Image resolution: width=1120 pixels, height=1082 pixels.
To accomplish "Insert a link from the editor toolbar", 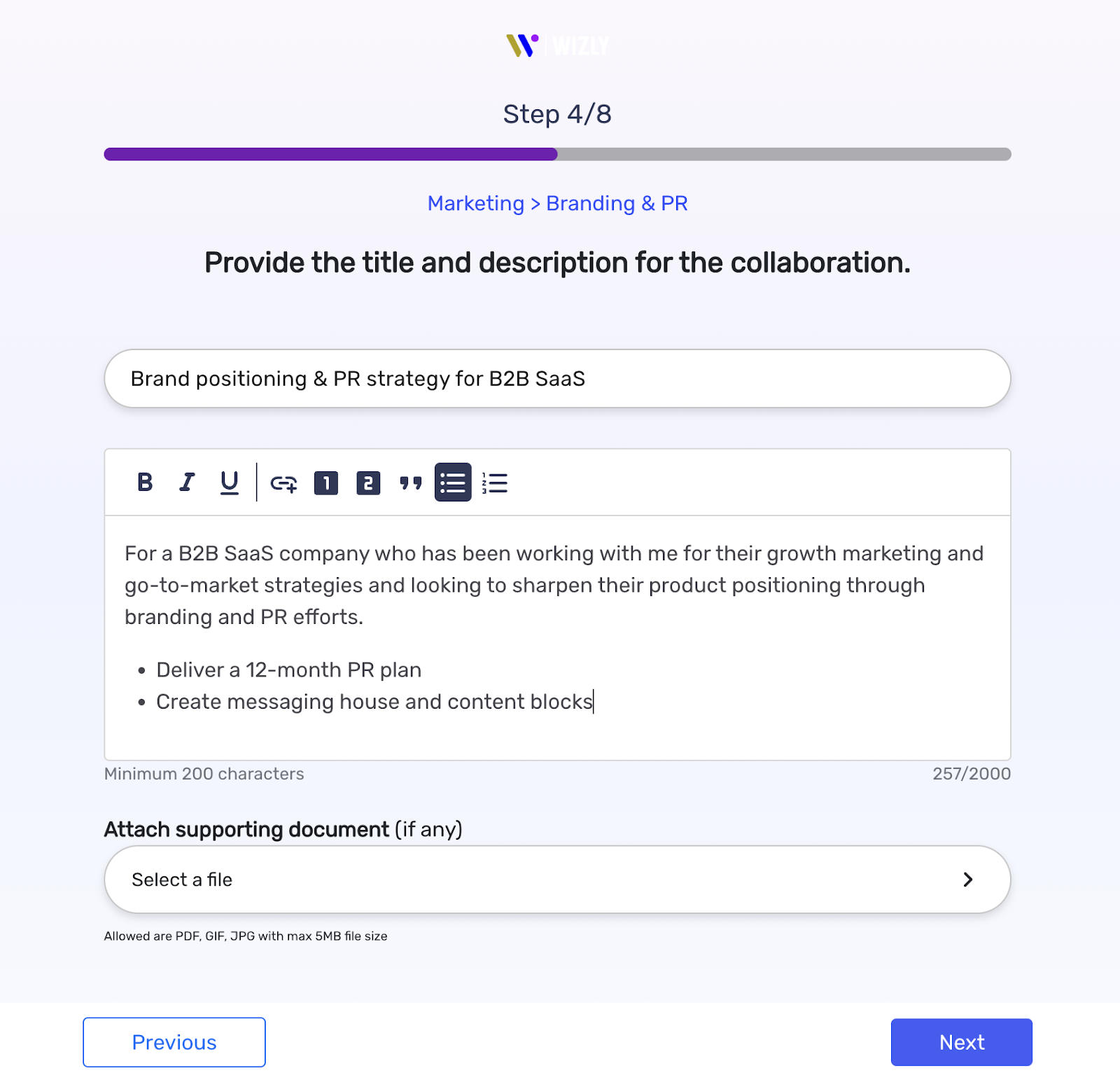I will tap(283, 483).
